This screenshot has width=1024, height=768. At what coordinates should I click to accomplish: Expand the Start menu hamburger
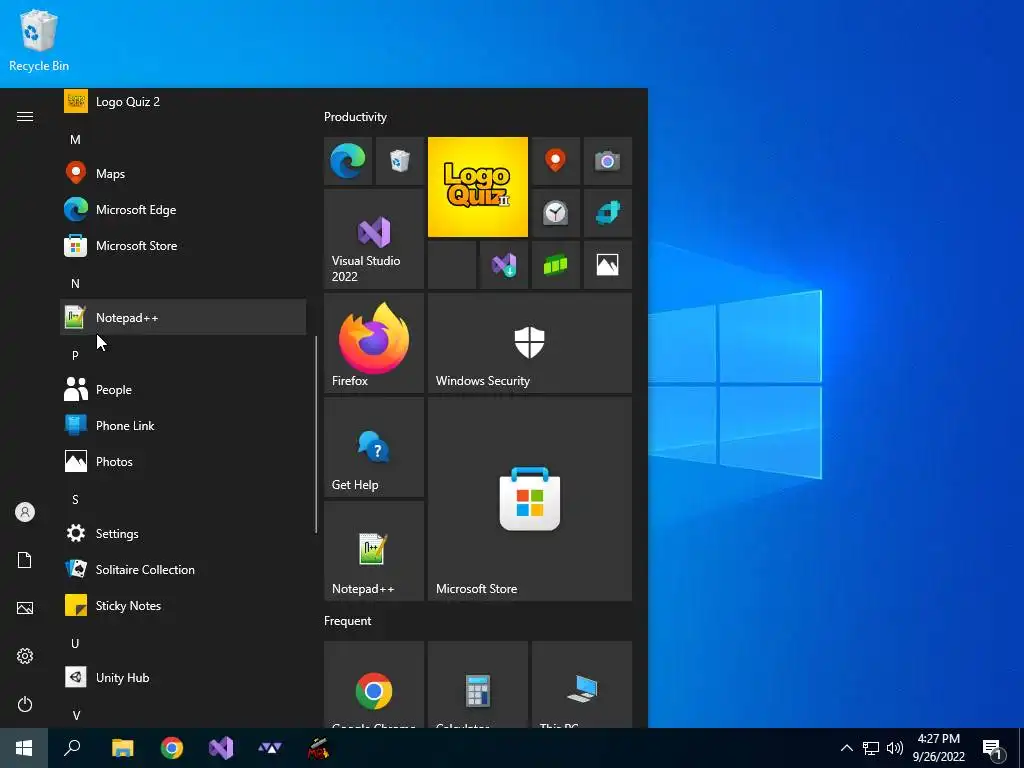25,116
